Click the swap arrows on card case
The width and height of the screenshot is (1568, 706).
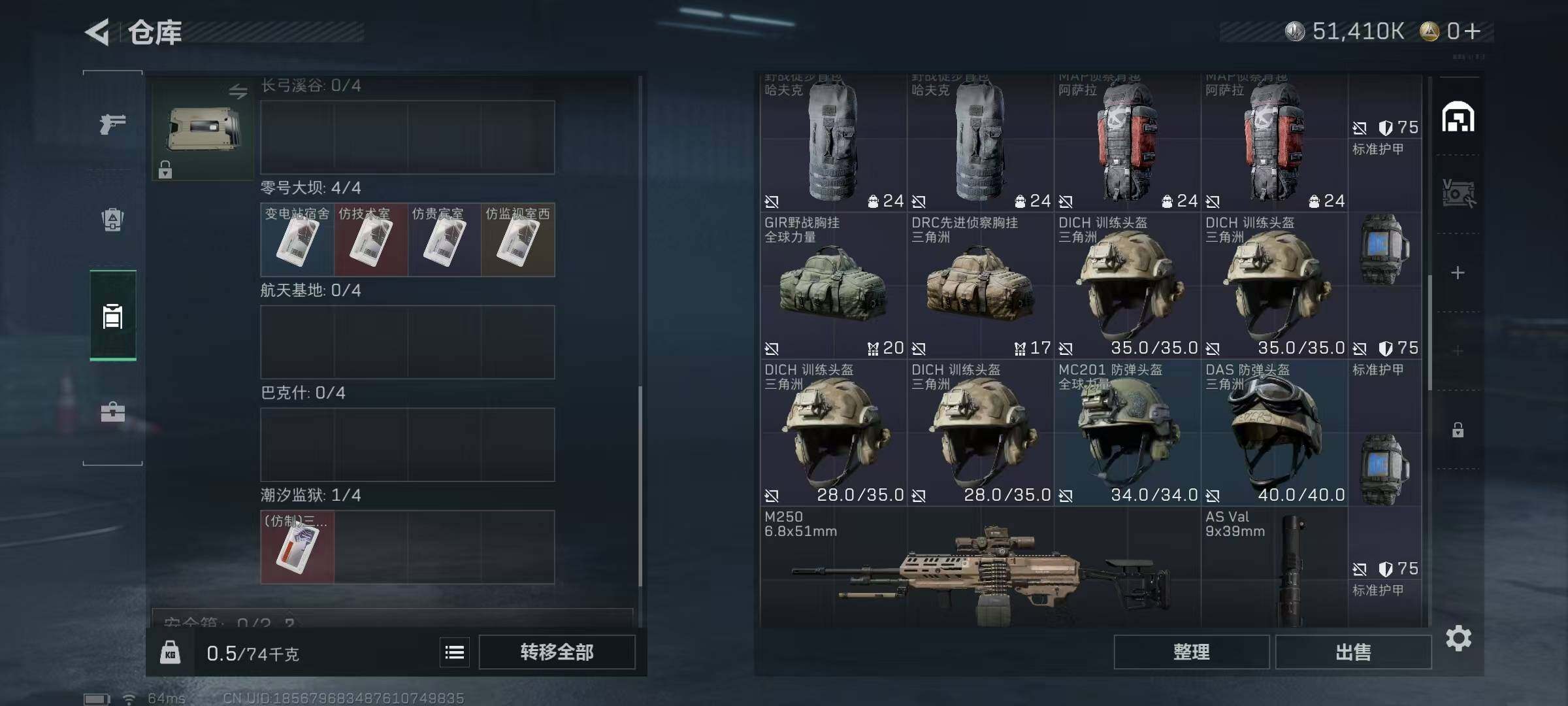tap(238, 92)
